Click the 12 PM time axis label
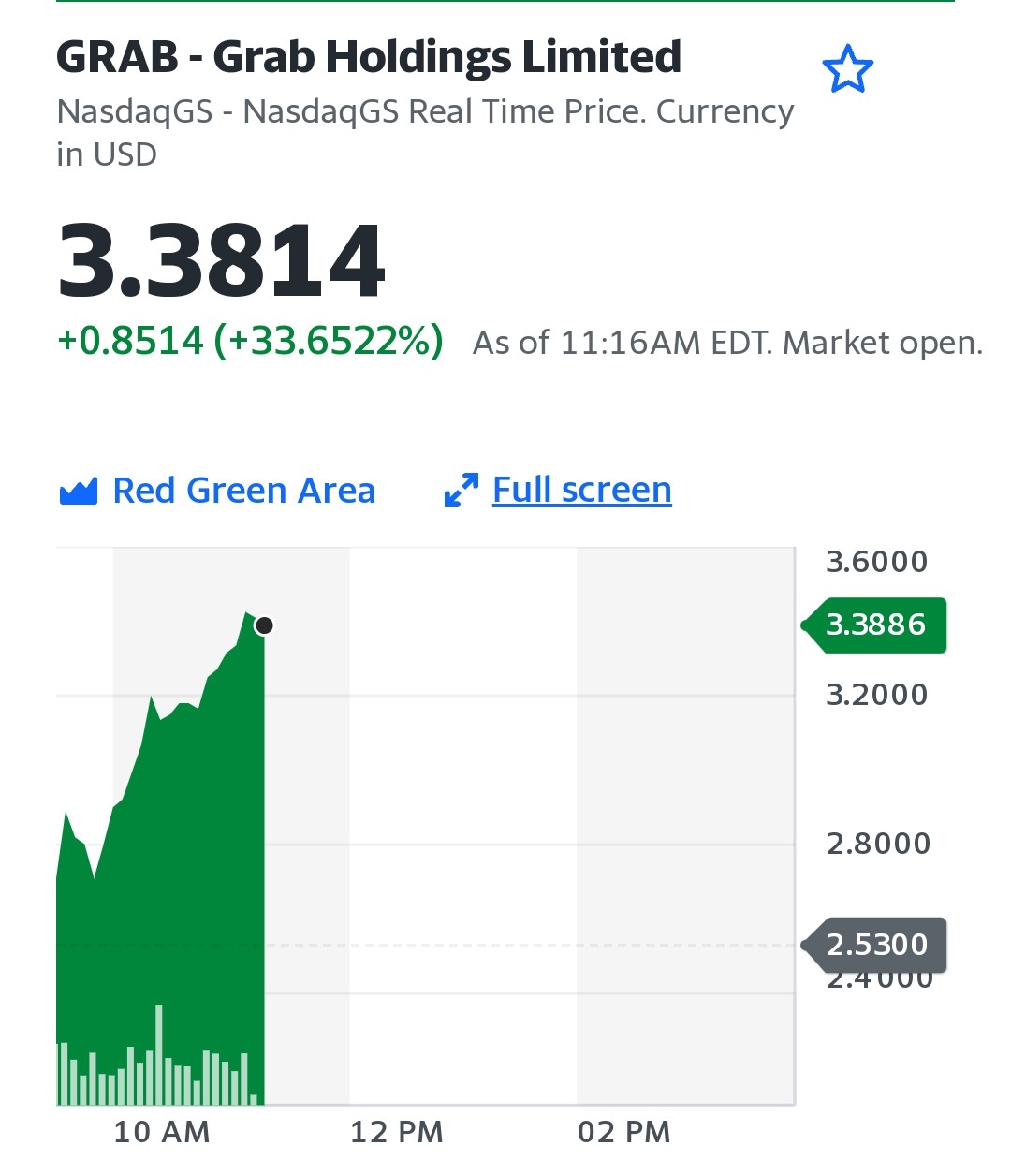 [x=397, y=1132]
